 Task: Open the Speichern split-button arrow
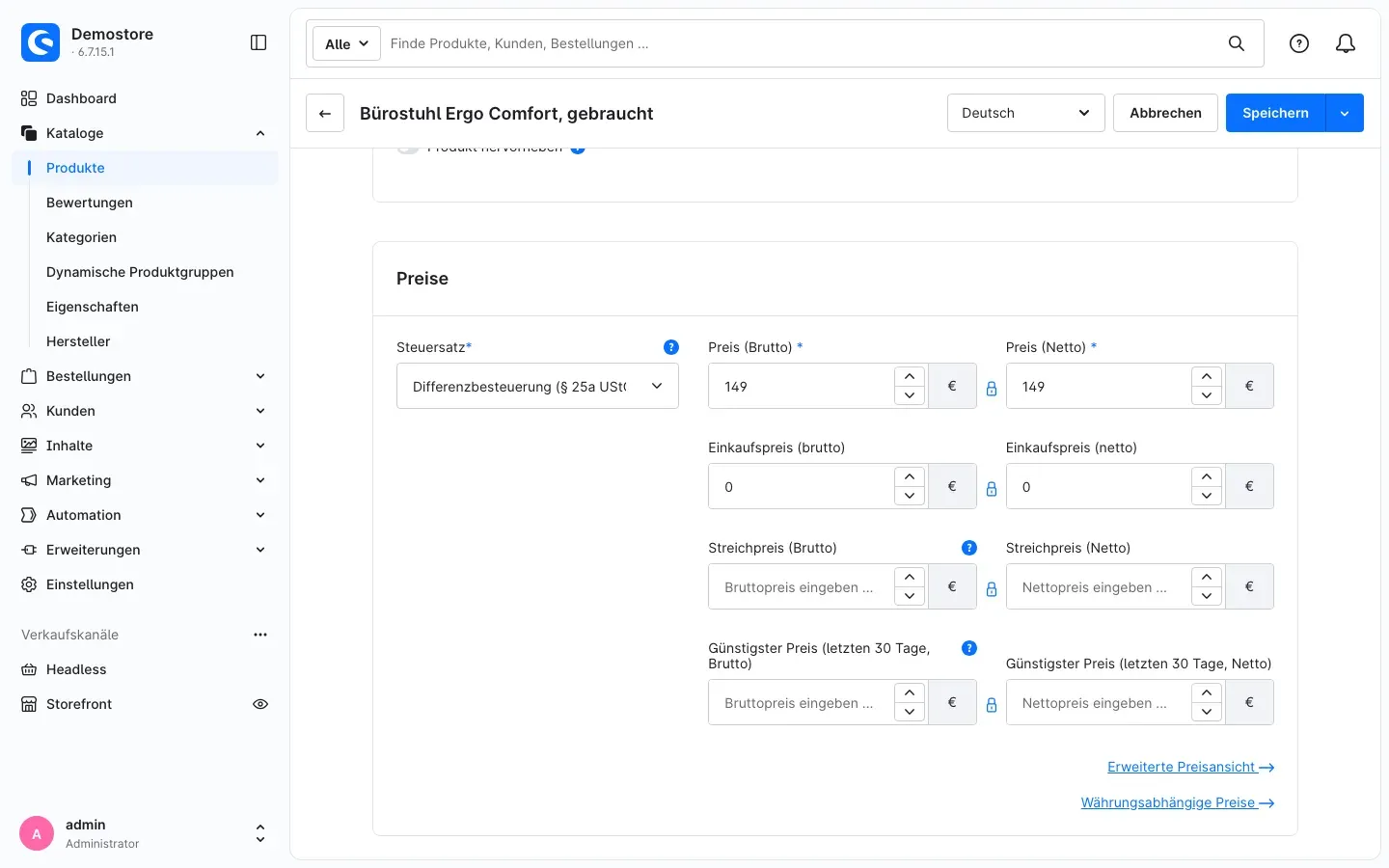pyautogui.click(x=1345, y=113)
